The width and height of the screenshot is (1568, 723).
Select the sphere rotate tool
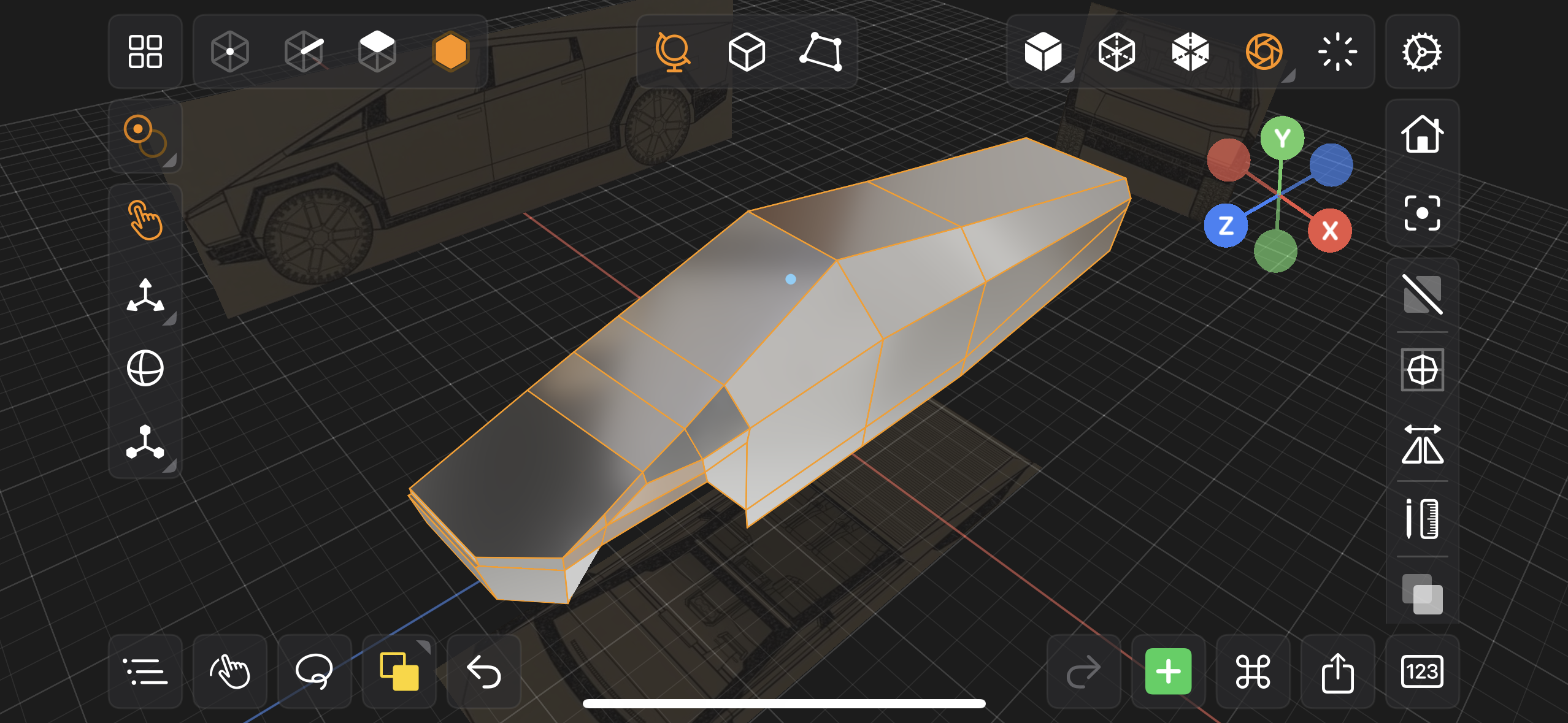[145, 368]
